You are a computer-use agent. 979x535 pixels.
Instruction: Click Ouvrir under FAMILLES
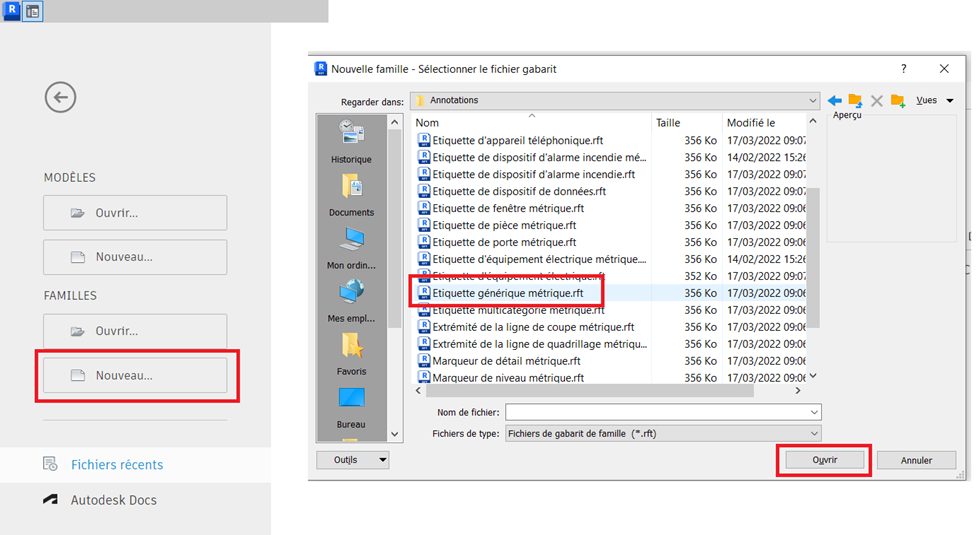pyautogui.click(x=135, y=331)
